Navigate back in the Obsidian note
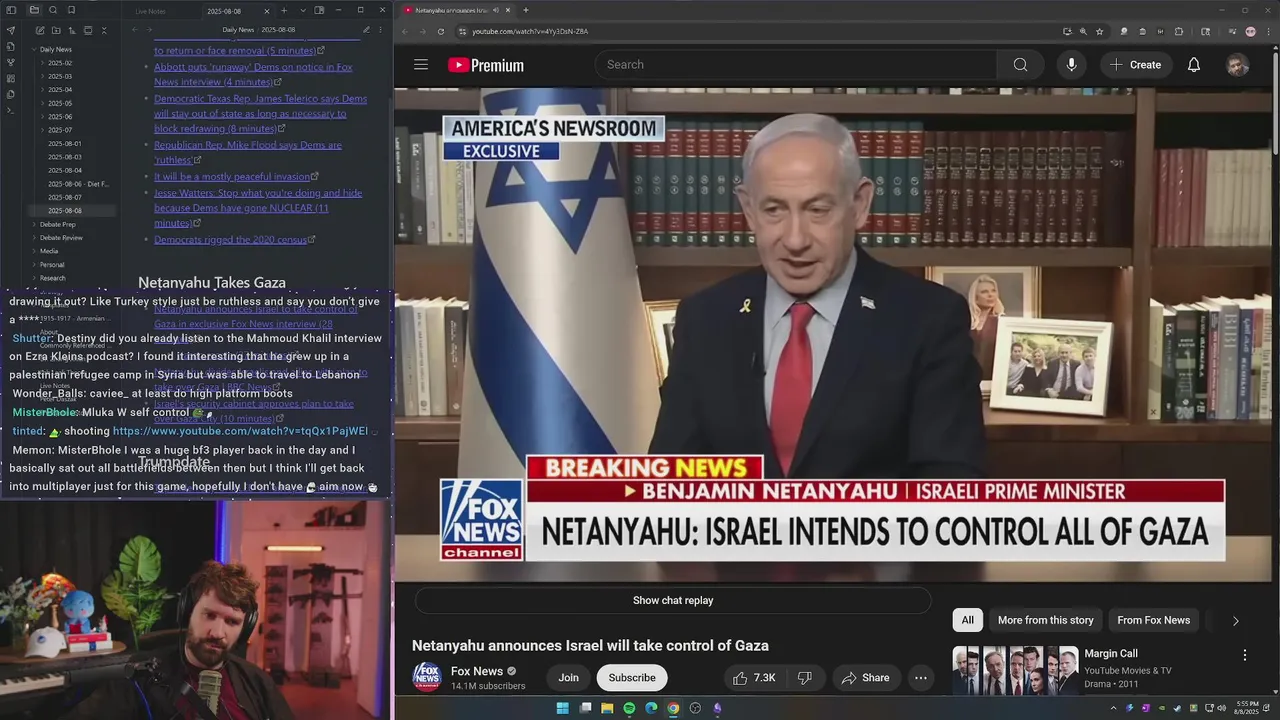 click(135, 30)
